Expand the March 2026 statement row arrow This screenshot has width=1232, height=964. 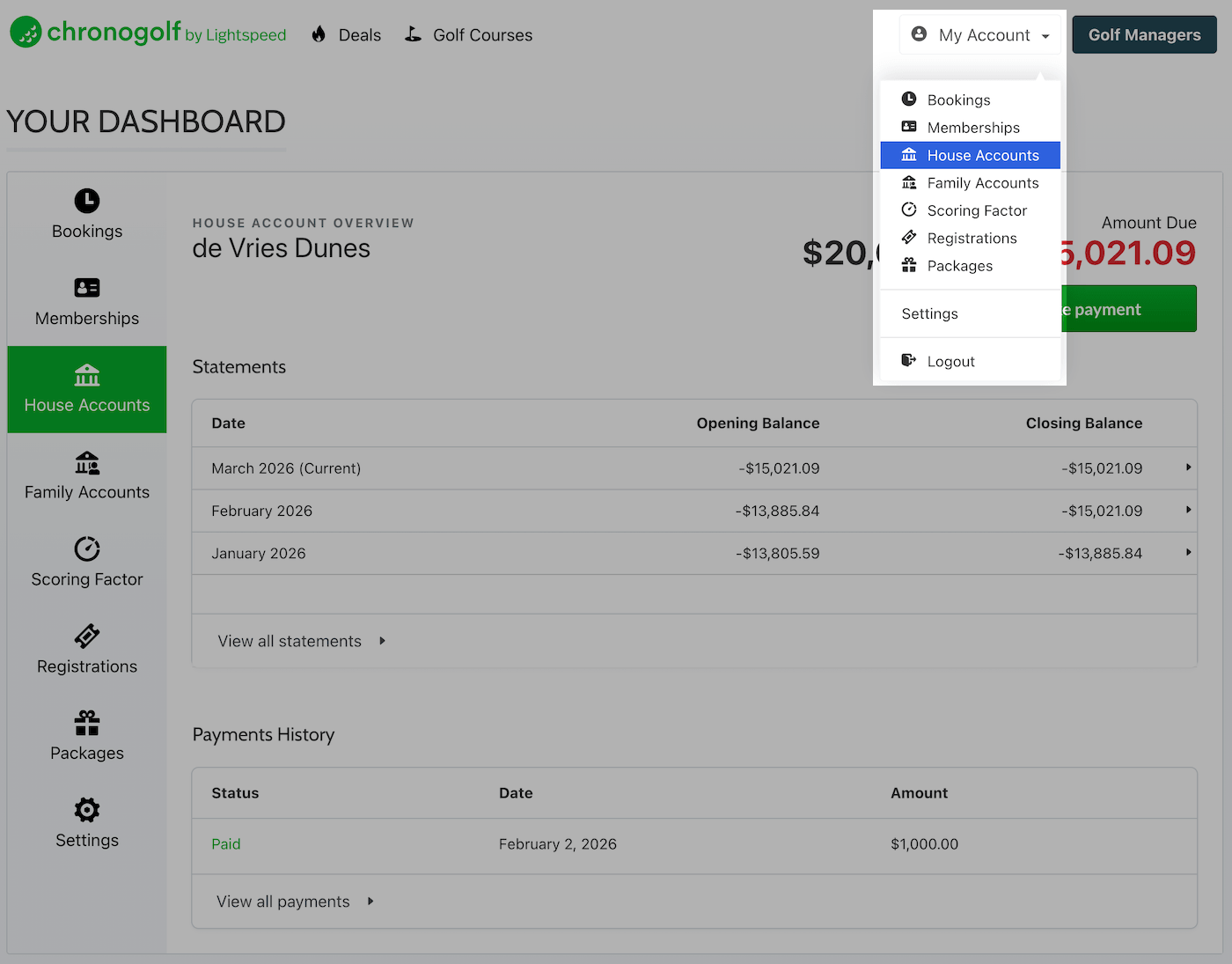(1188, 467)
